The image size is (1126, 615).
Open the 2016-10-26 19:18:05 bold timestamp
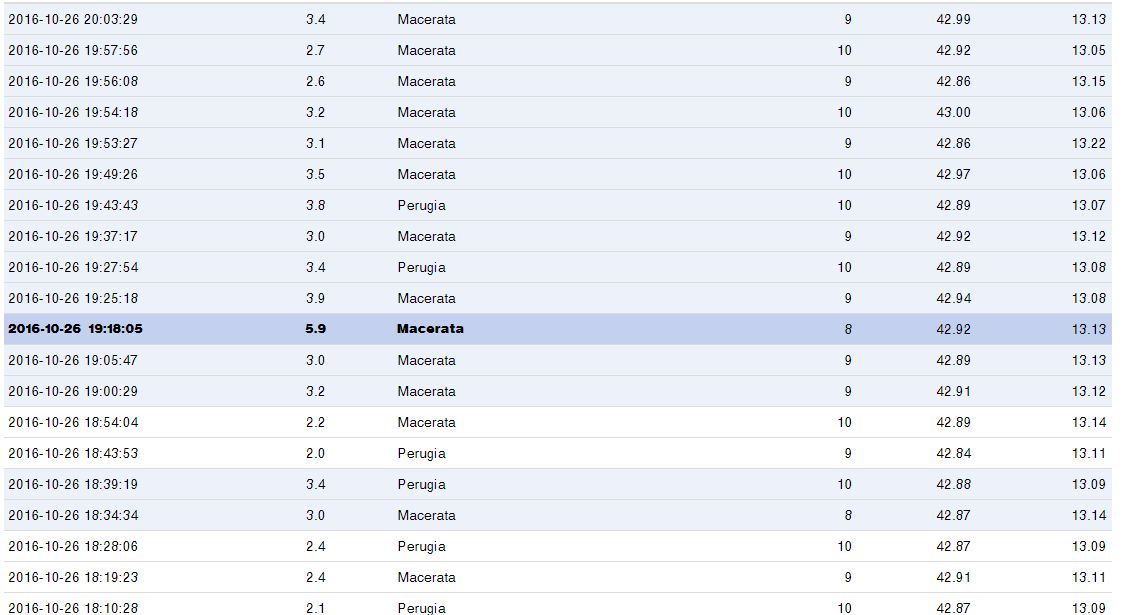(75, 329)
